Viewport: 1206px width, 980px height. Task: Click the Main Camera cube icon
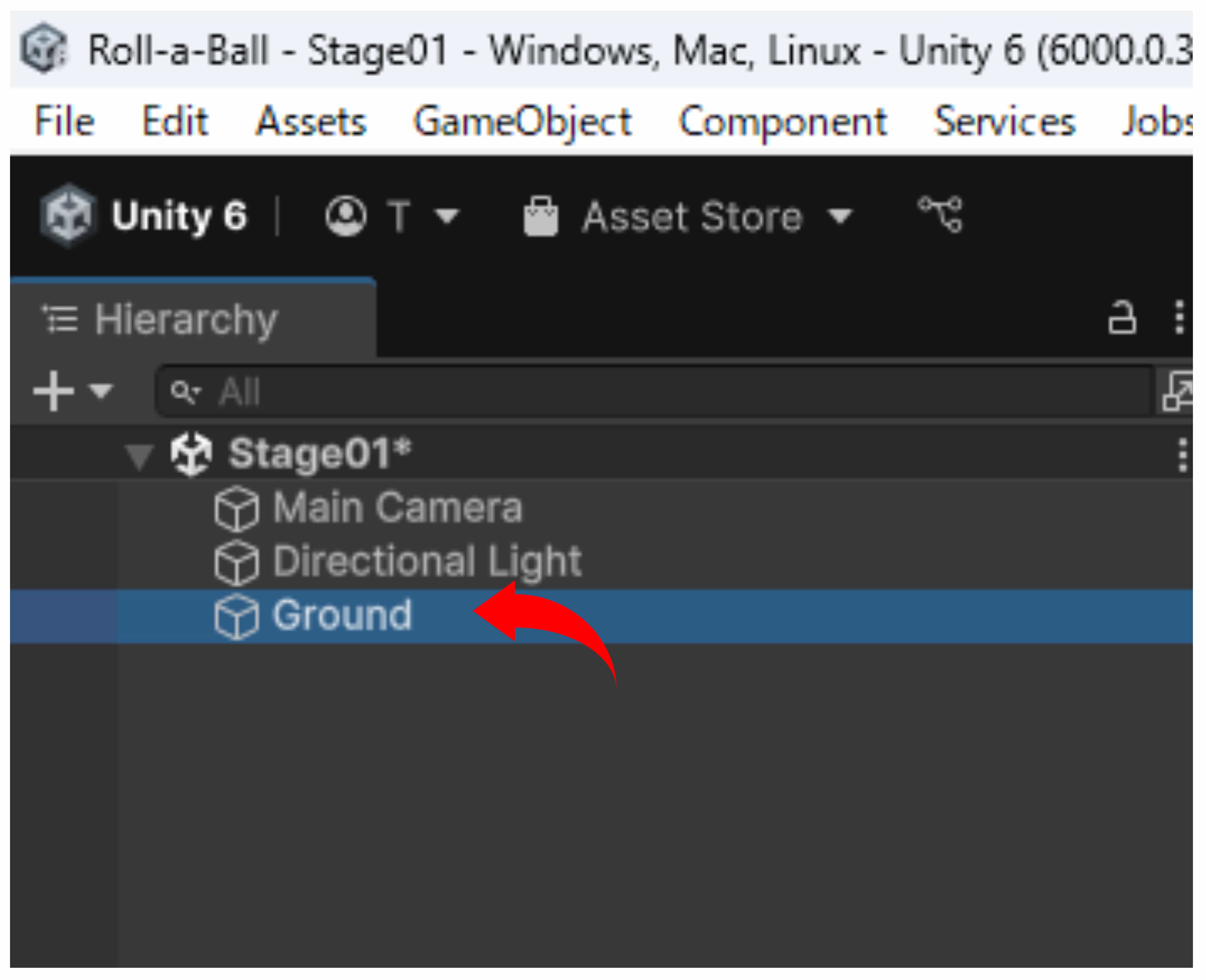pyautogui.click(x=236, y=509)
